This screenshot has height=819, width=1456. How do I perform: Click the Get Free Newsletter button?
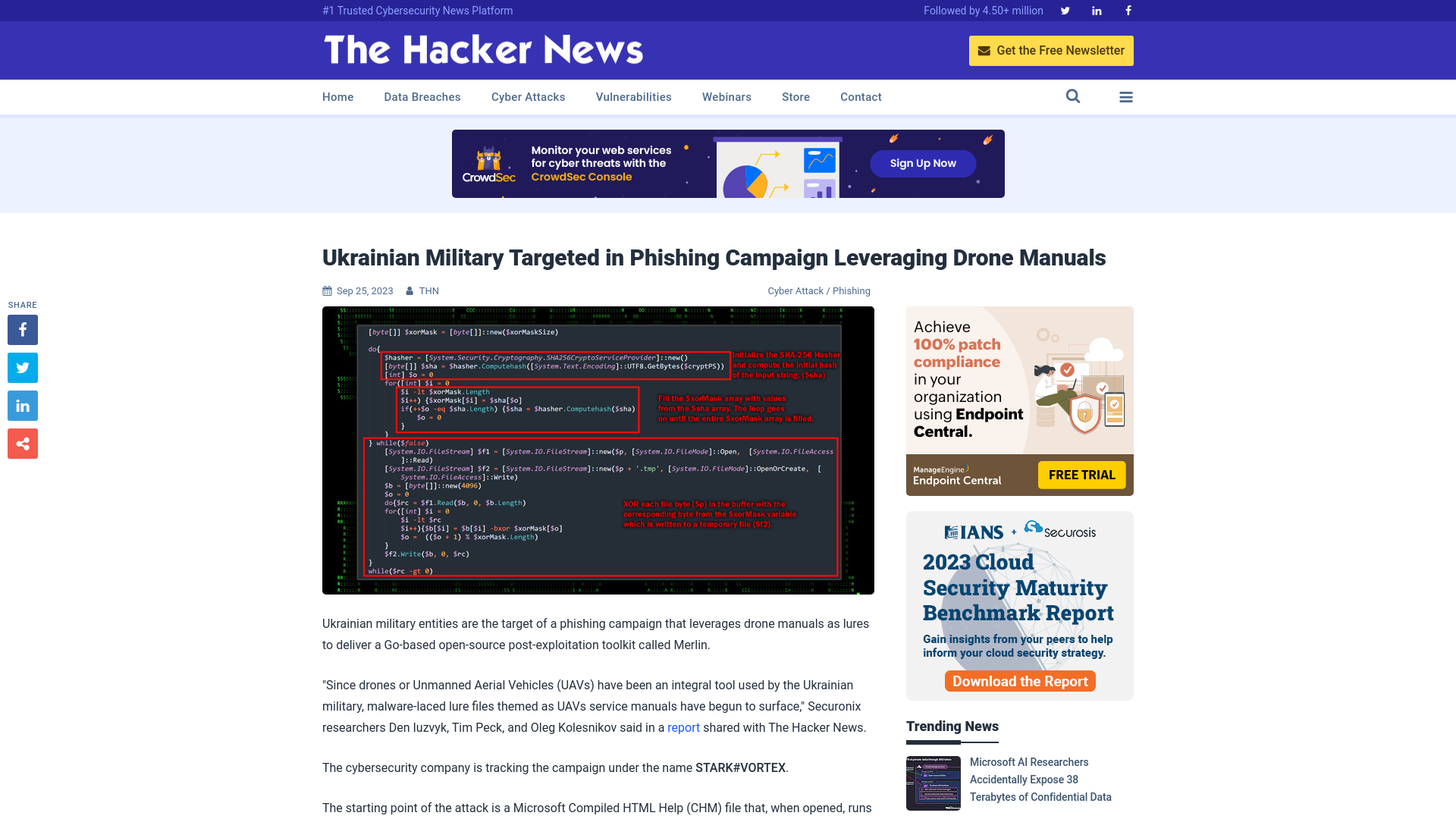coord(1051,50)
